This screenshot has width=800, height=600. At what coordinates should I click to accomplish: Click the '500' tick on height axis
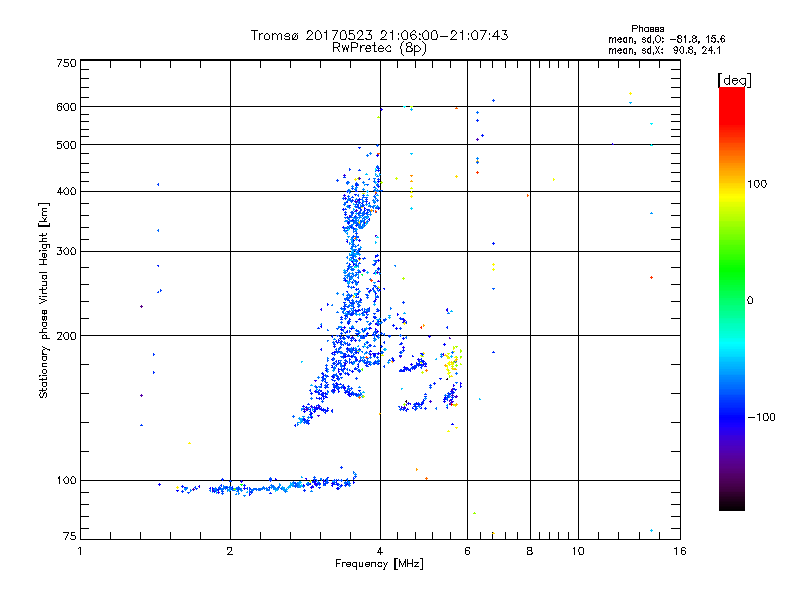pos(66,145)
